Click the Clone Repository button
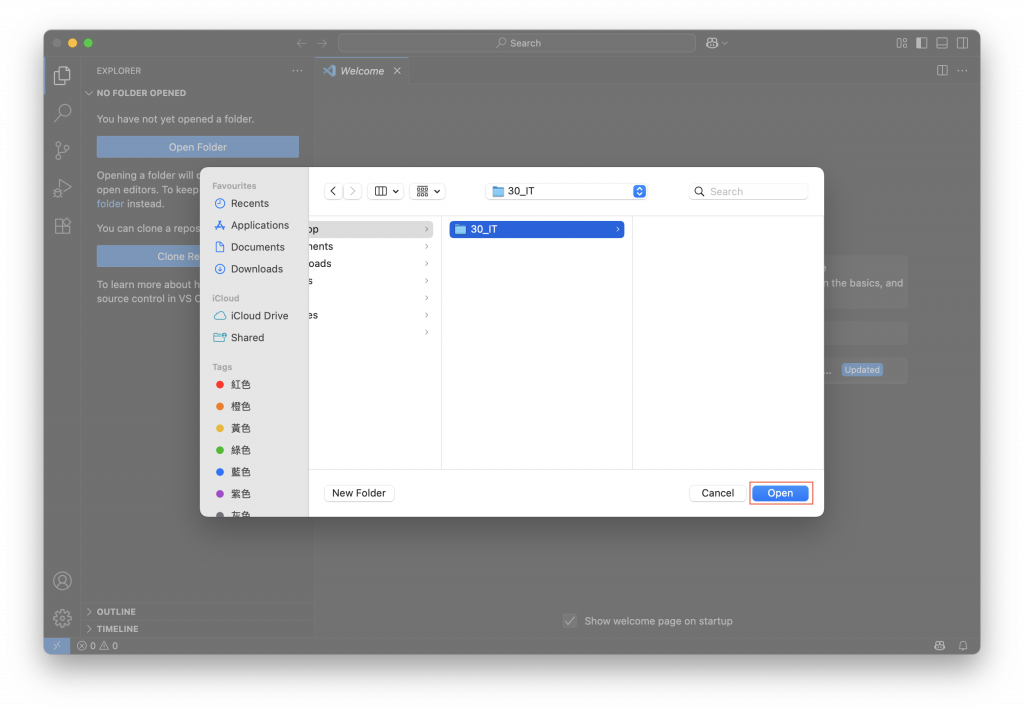1024x712 pixels. pyautogui.click(x=148, y=256)
